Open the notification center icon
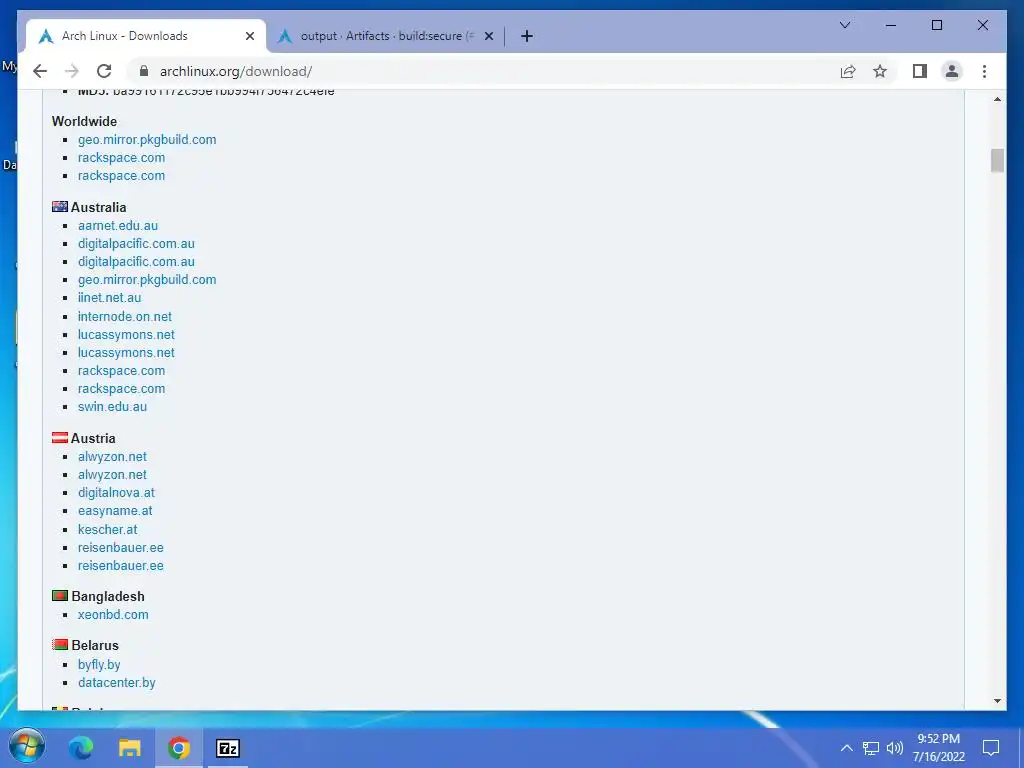The image size is (1024, 768). (x=991, y=747)
